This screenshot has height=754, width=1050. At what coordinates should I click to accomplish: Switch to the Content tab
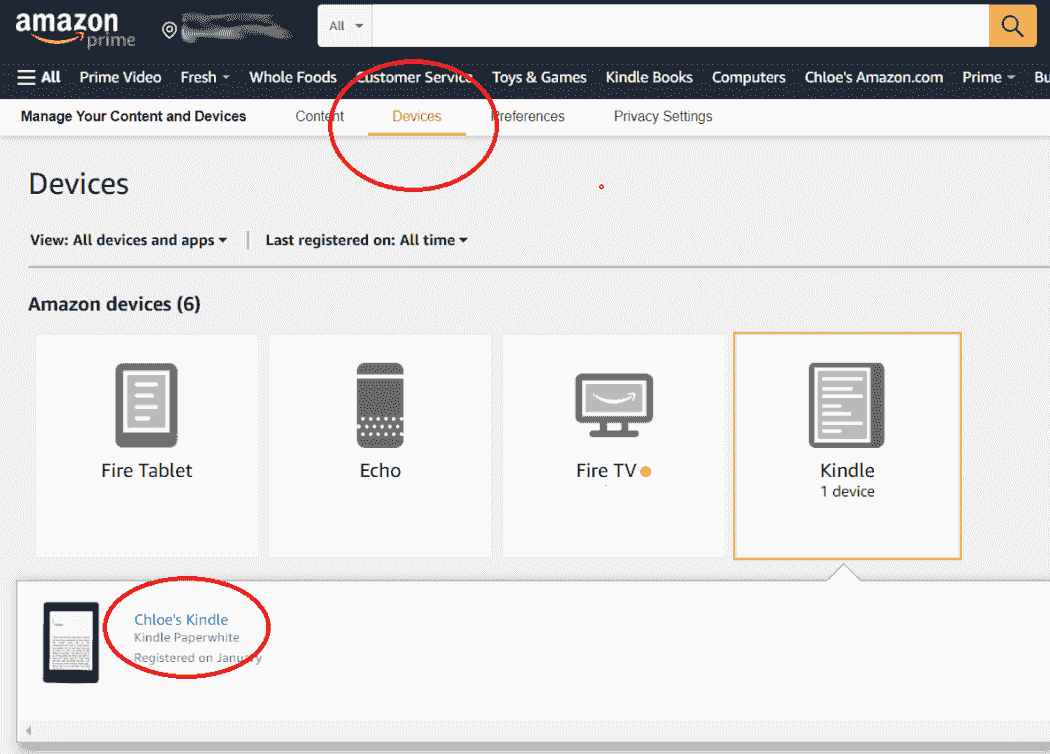point(319,116)
